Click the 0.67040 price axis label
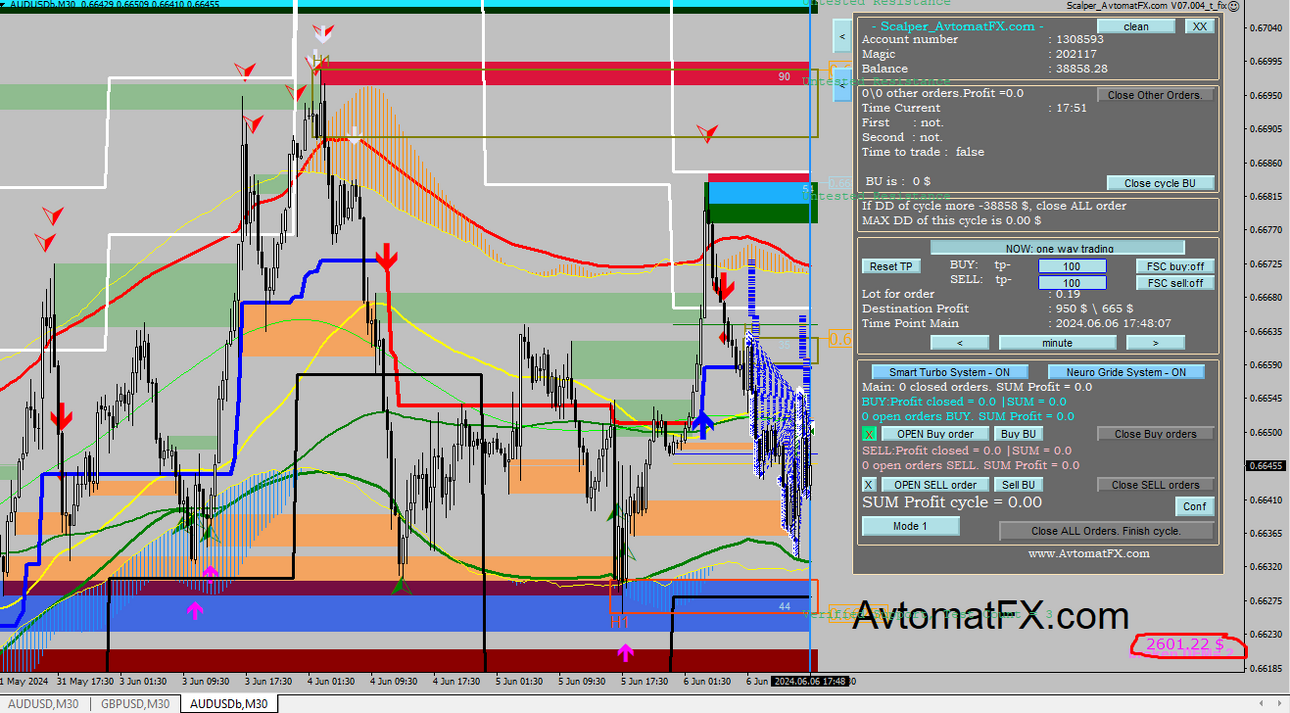 (x=1267, y=27)
